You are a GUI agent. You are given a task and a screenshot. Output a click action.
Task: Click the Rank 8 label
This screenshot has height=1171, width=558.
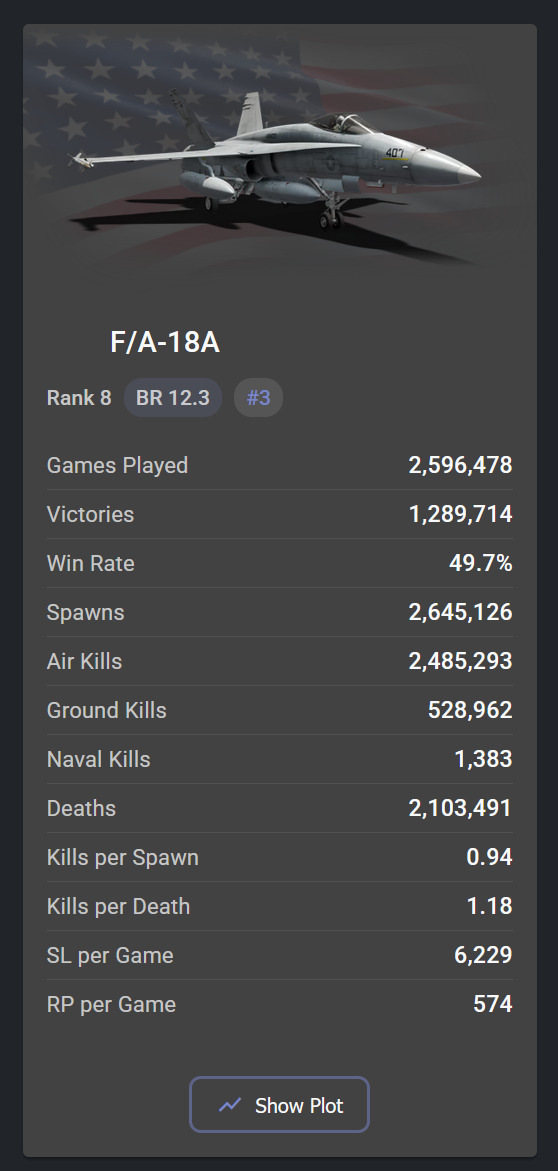point(78,397)
